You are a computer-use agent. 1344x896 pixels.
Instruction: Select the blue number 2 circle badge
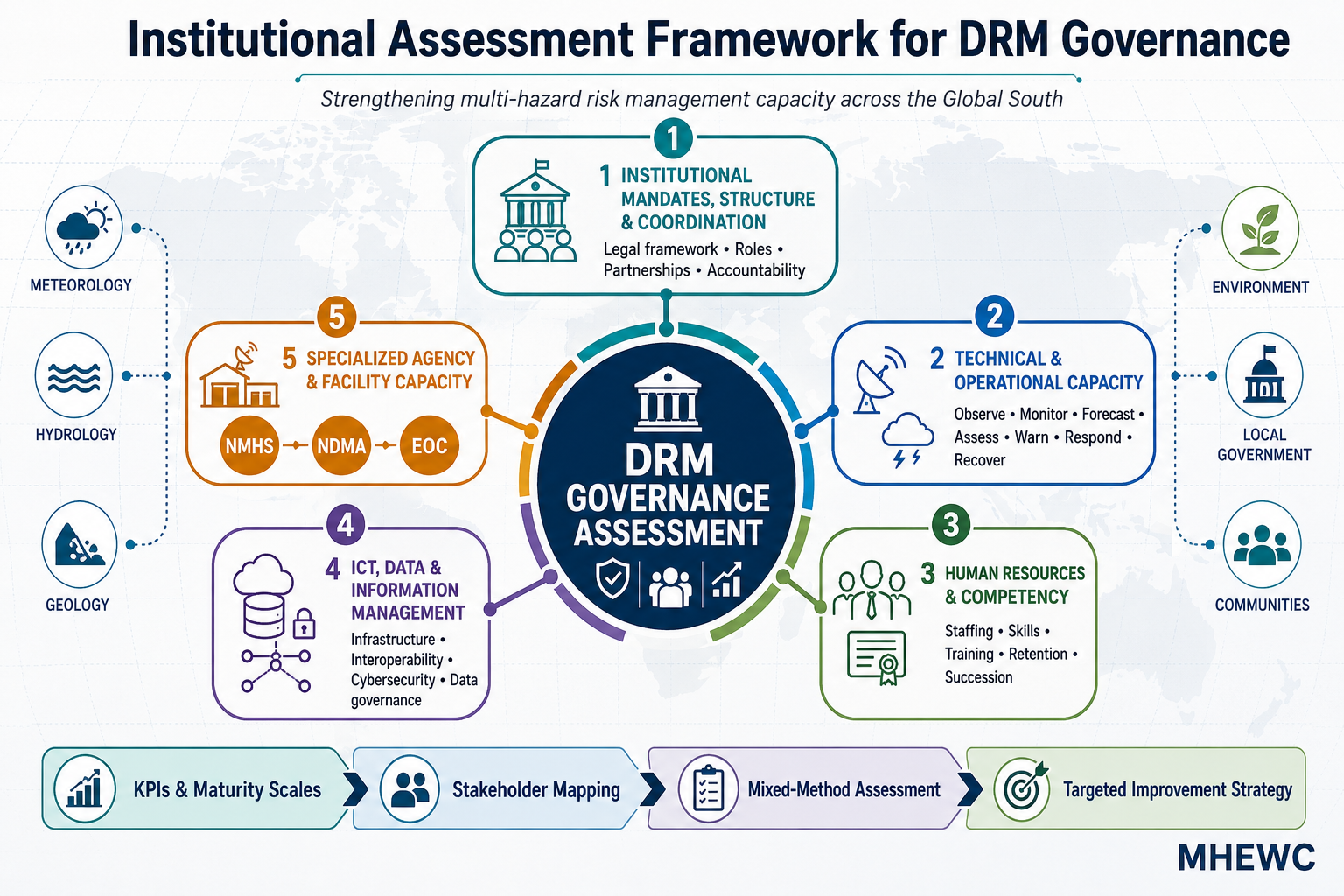point(994,316)
